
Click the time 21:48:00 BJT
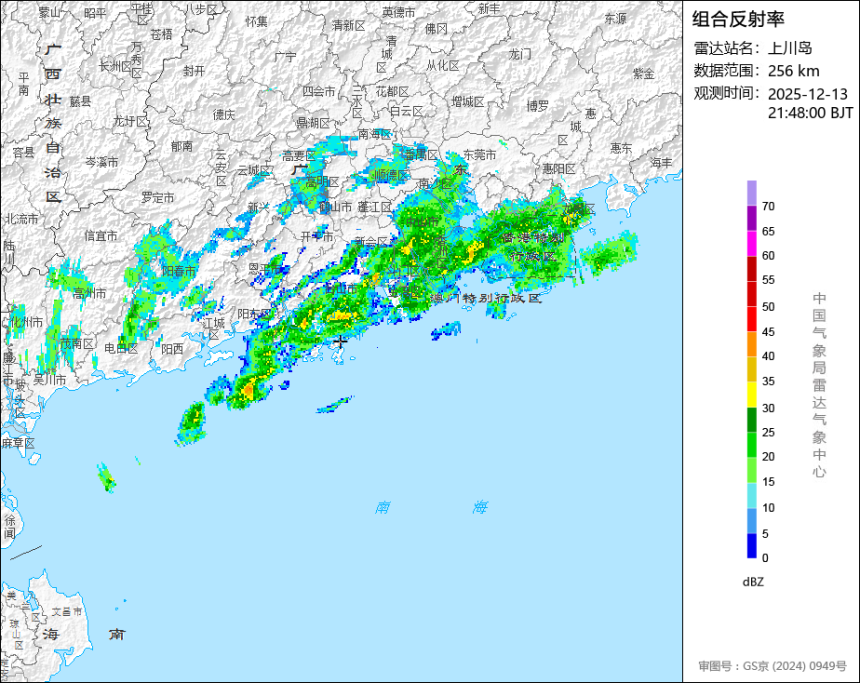810,113
